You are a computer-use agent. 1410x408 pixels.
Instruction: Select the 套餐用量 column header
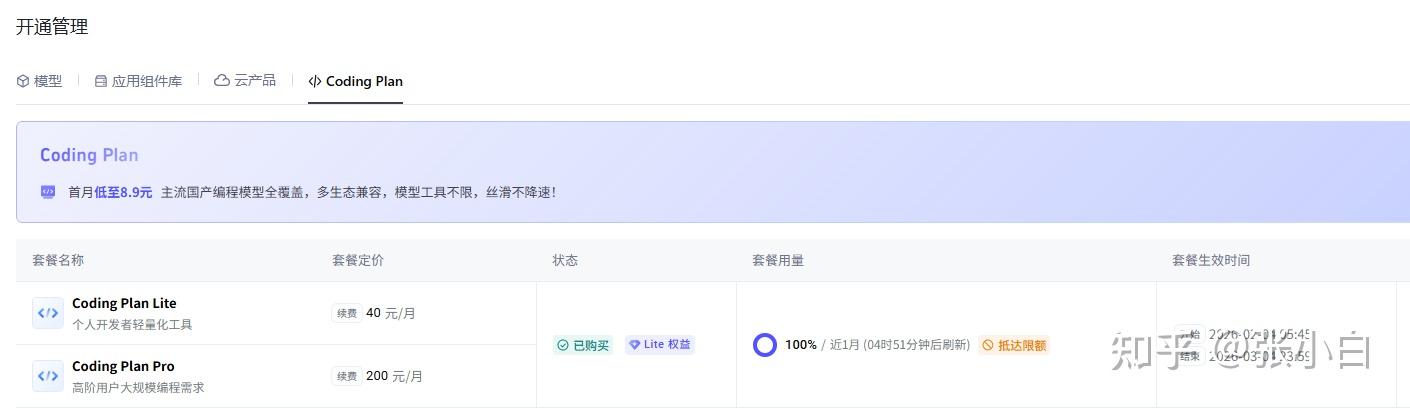(x=778, y=260)
